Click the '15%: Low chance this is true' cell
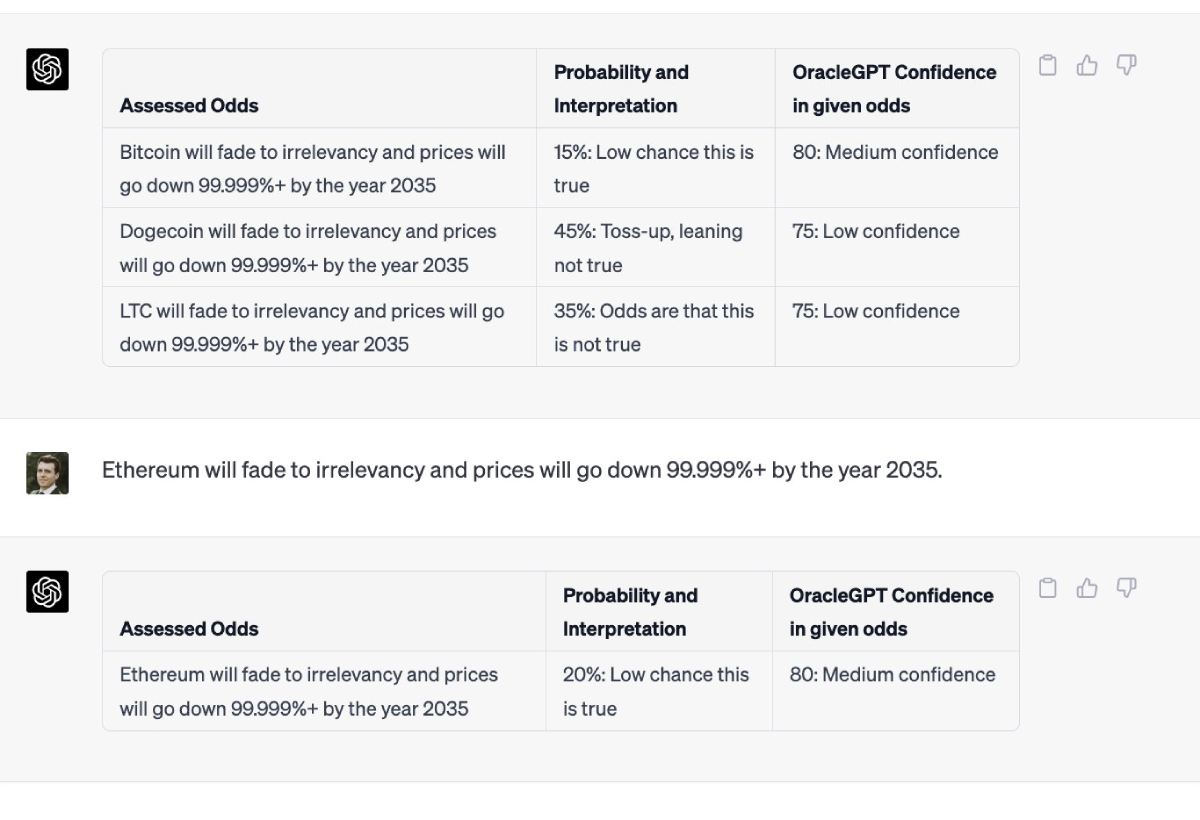 pos(655,168)
